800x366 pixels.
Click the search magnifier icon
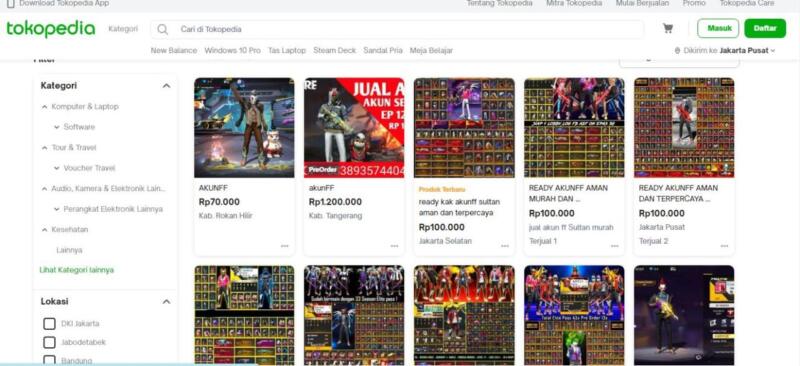[x=162, y=30]
